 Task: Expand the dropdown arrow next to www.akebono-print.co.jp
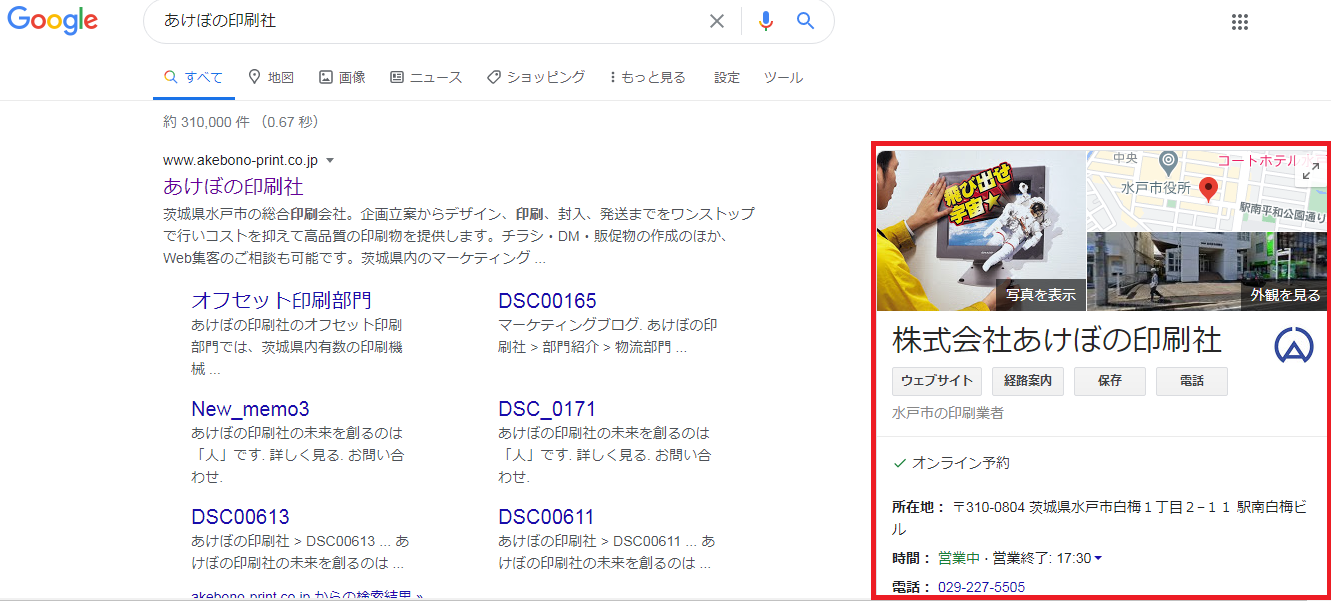click(330, 160)
